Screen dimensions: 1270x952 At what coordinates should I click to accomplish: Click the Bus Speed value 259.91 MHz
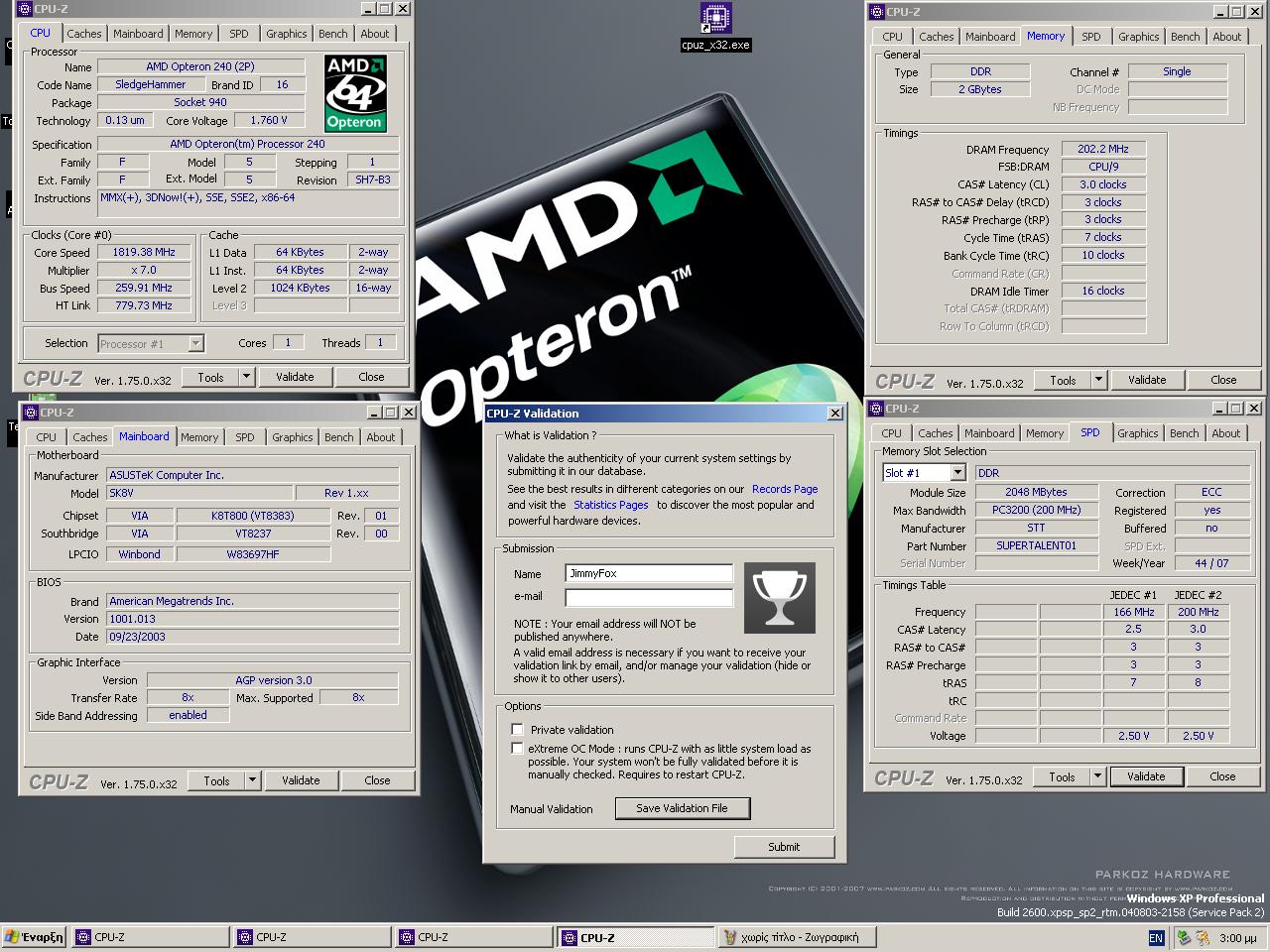point(144,288)
